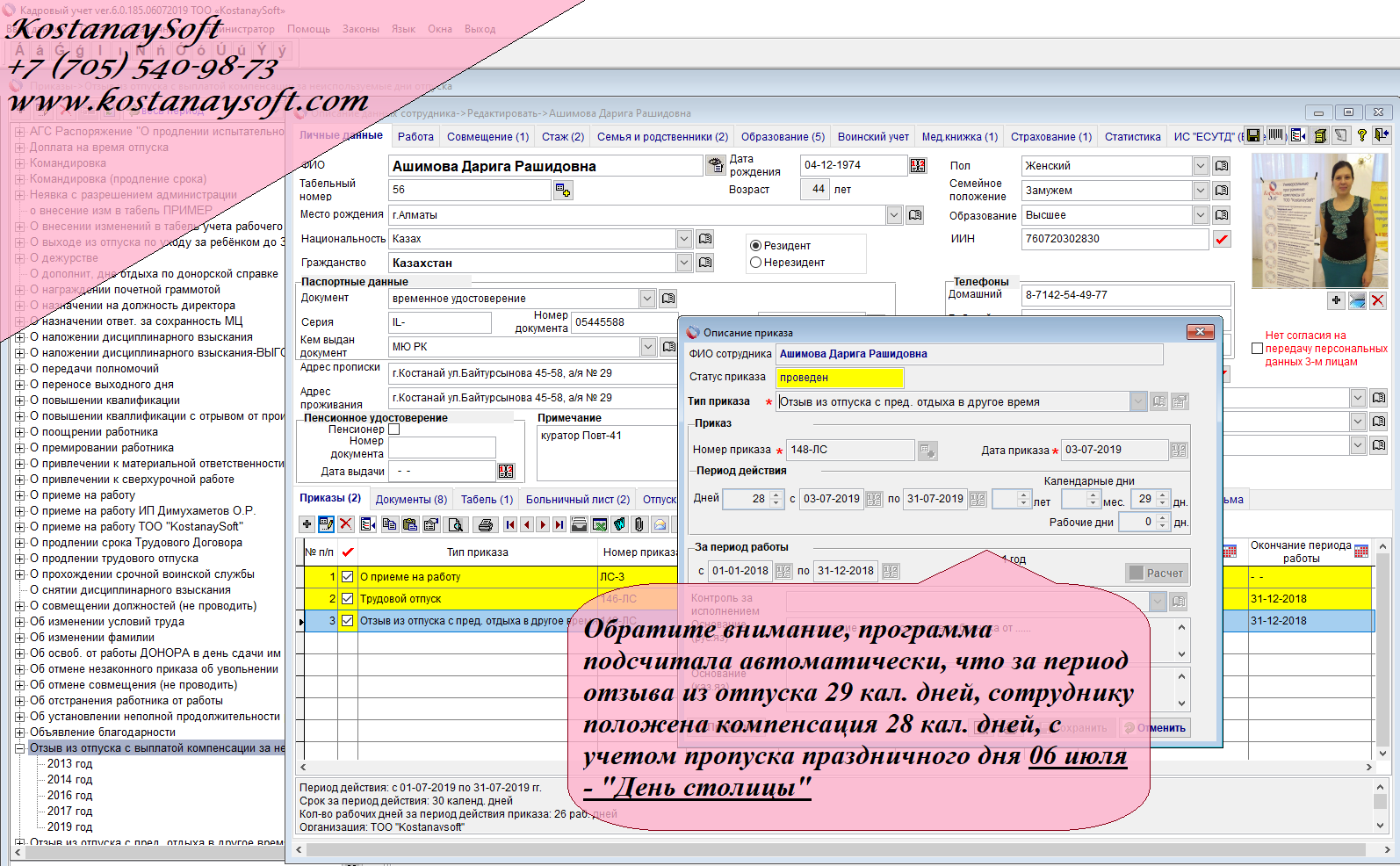
Task: Increase the Дней stepper value
Action: (776, 494)
